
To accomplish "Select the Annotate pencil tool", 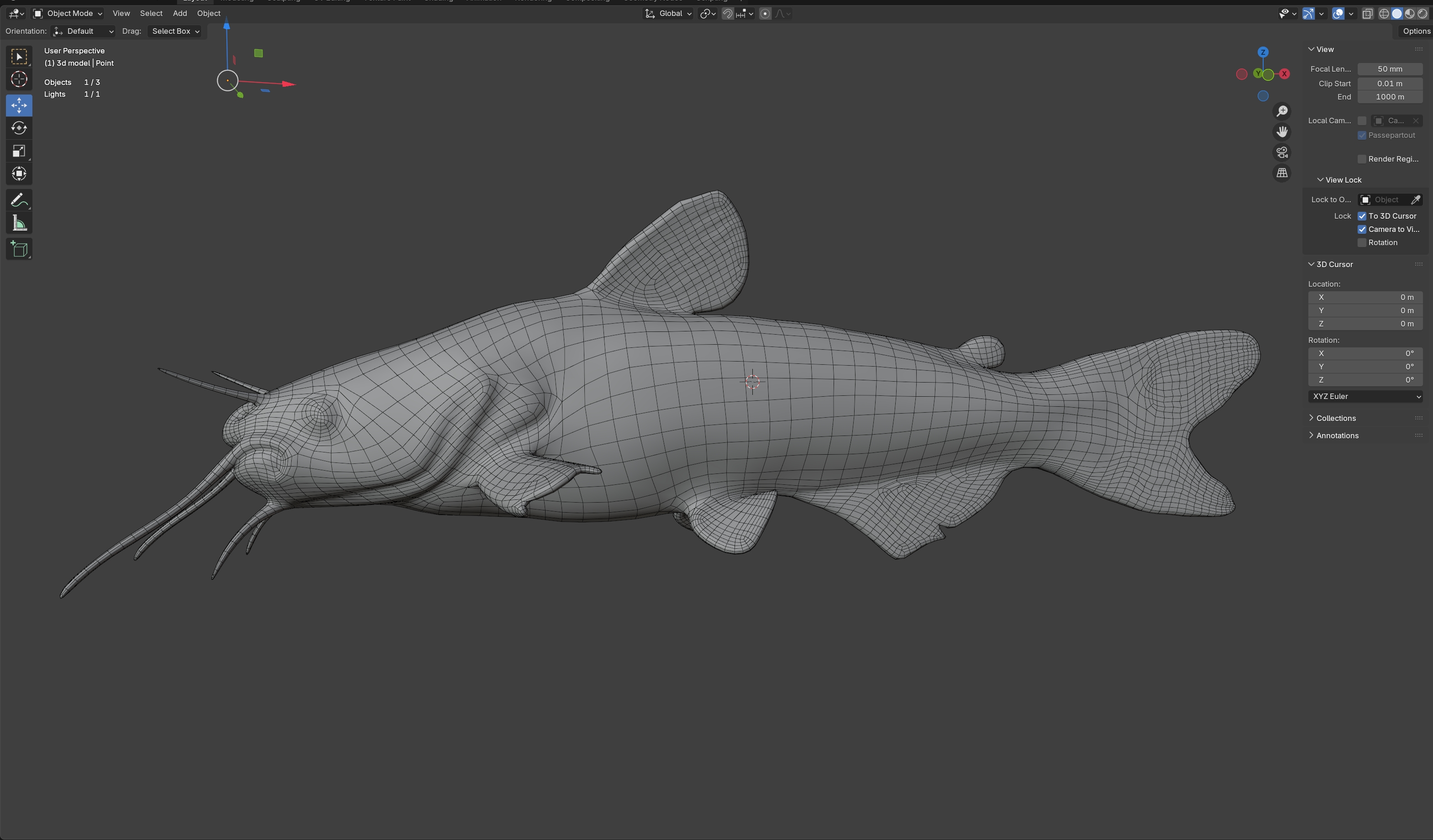I will [19, 200].
